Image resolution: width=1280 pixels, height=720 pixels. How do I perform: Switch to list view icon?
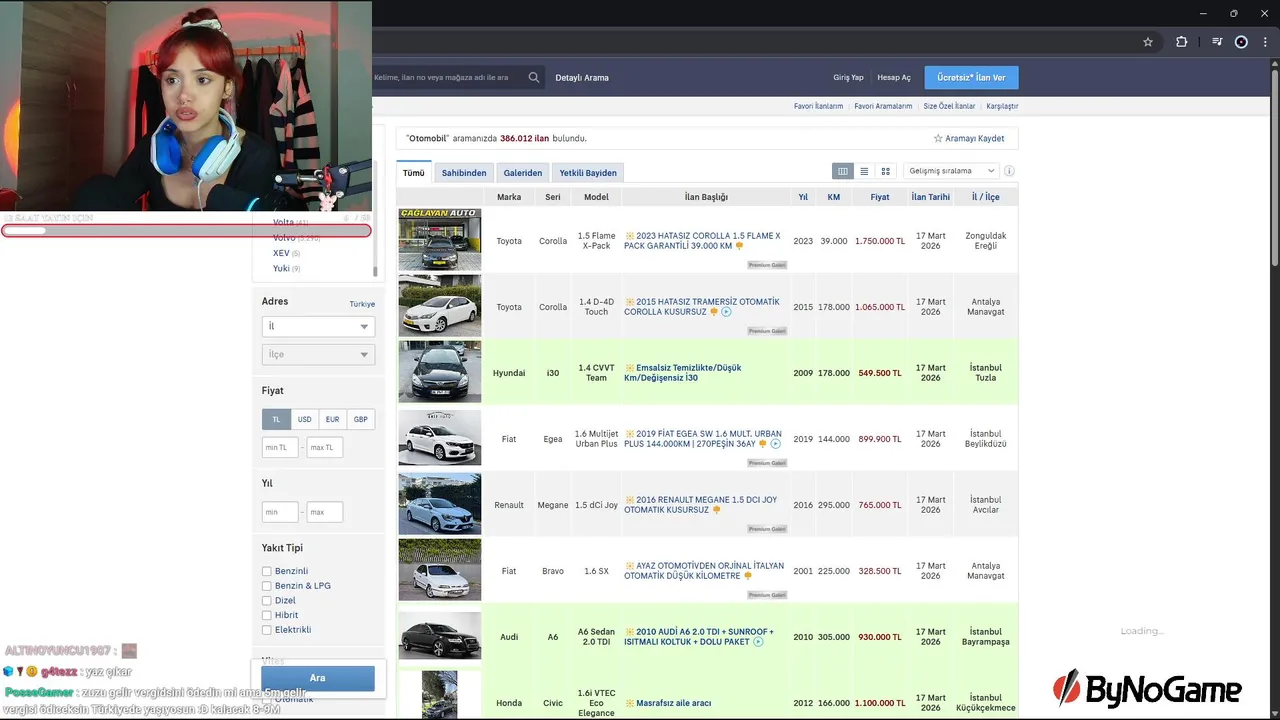pyautogui.click(x=864, y=171)
